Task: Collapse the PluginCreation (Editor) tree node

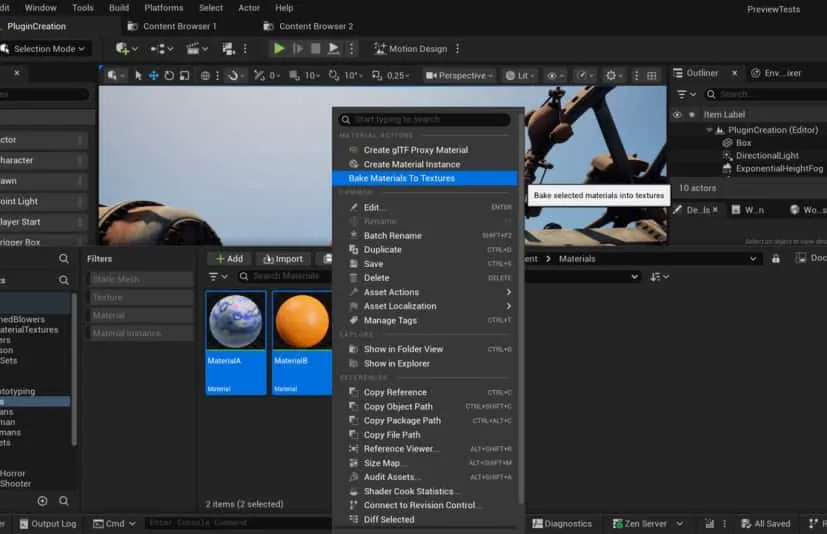Action: point(709,130)
